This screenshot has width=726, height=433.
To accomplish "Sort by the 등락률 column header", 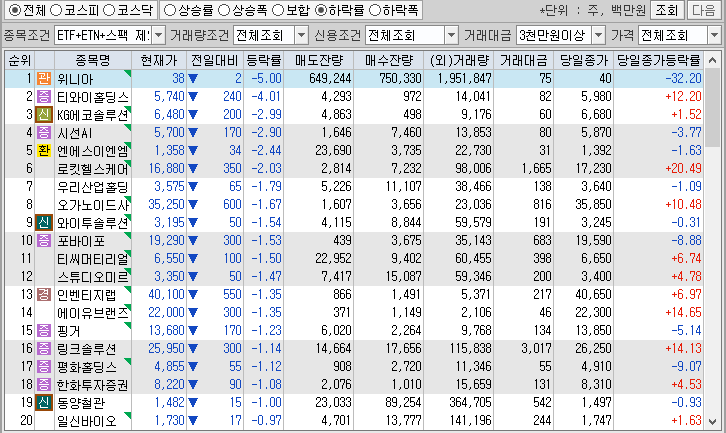I will click(264, 60).
